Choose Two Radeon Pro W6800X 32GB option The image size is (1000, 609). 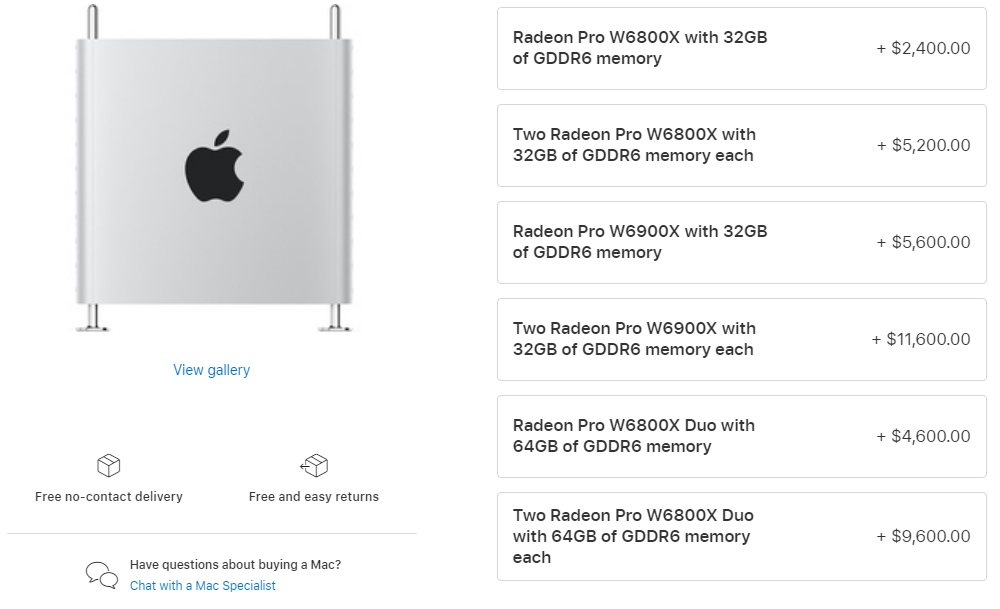741,145
